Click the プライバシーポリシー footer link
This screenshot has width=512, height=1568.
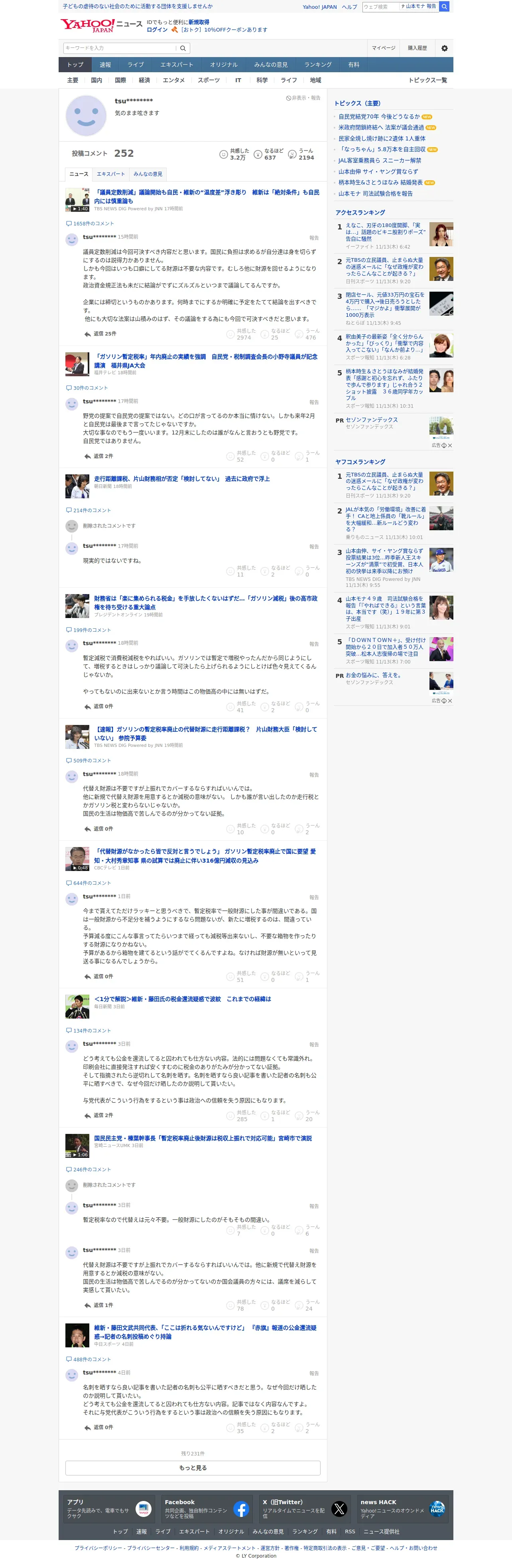tap(99, 1548)
